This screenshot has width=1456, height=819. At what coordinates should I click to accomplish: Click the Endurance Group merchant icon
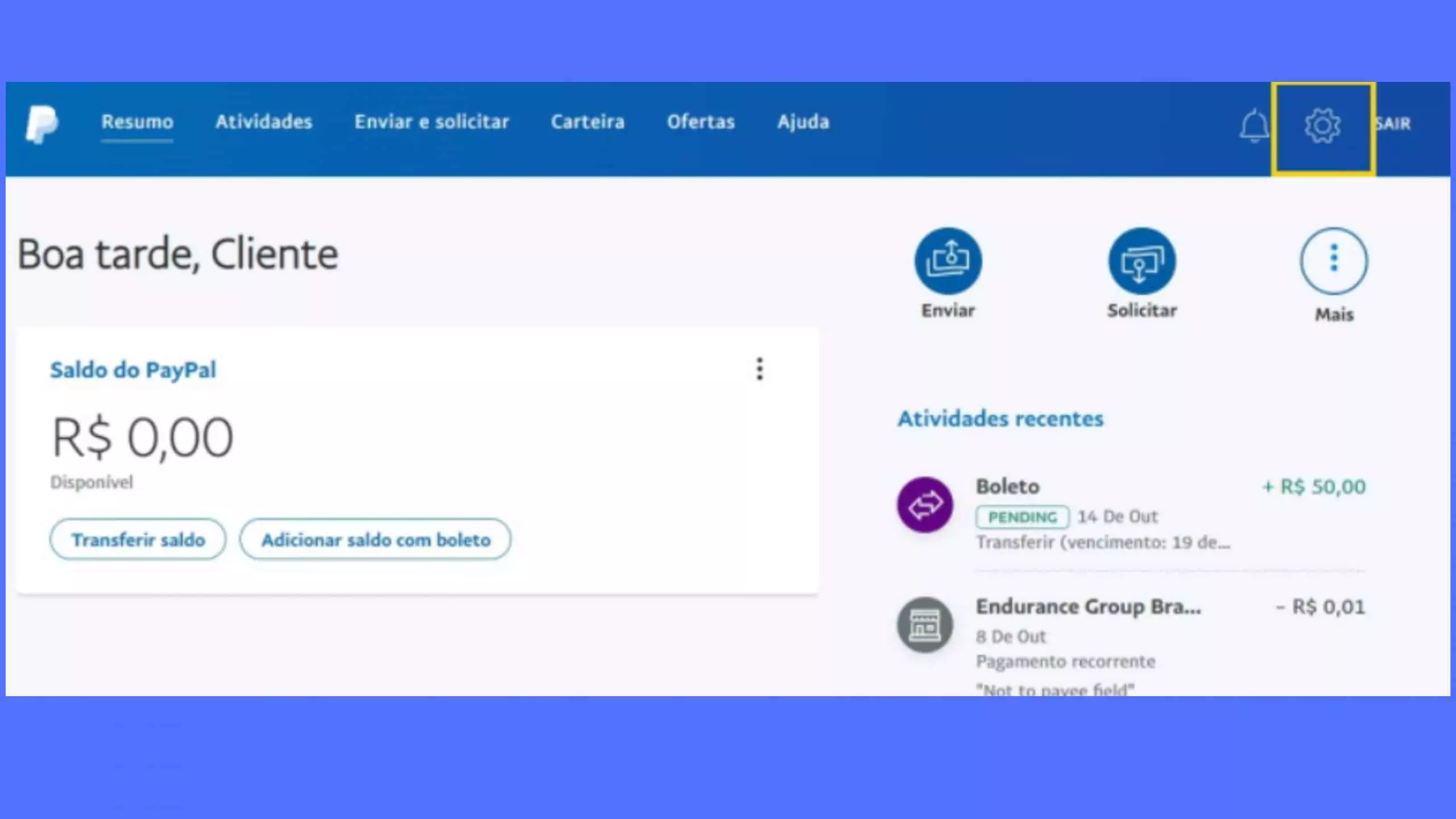pyautogui.click(x=925, y=624)
